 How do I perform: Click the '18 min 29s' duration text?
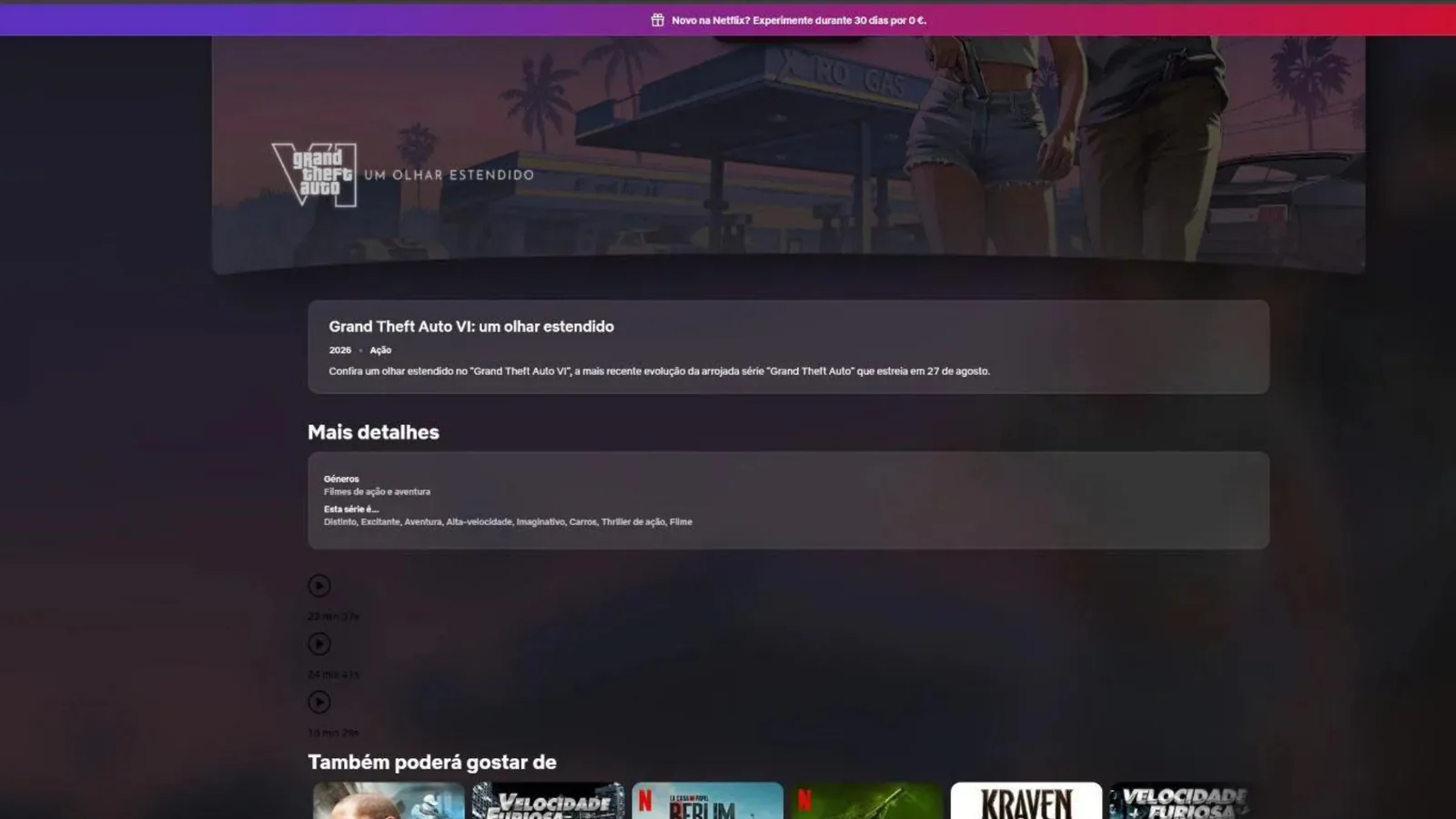pos(333,733)
